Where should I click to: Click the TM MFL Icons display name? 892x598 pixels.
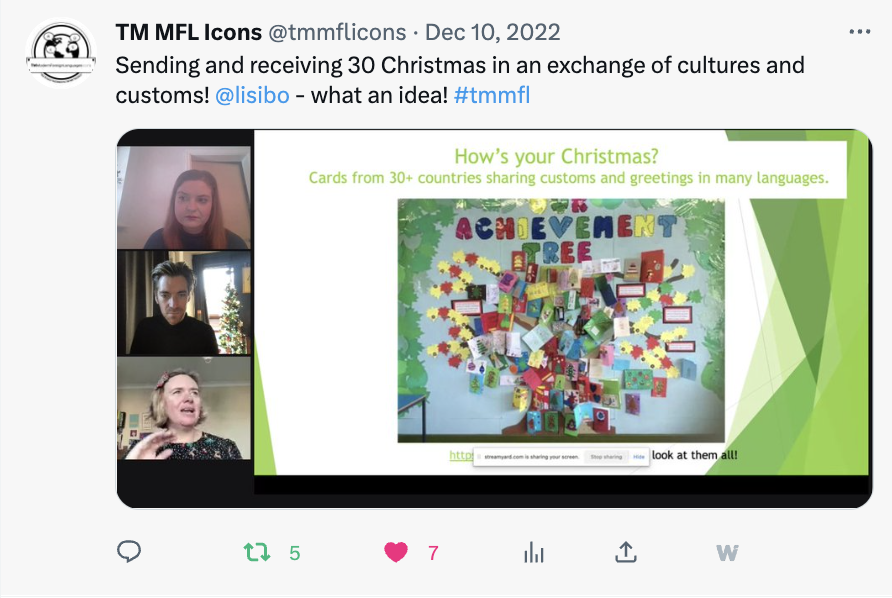pyautogui.click(x=188, y=32)
